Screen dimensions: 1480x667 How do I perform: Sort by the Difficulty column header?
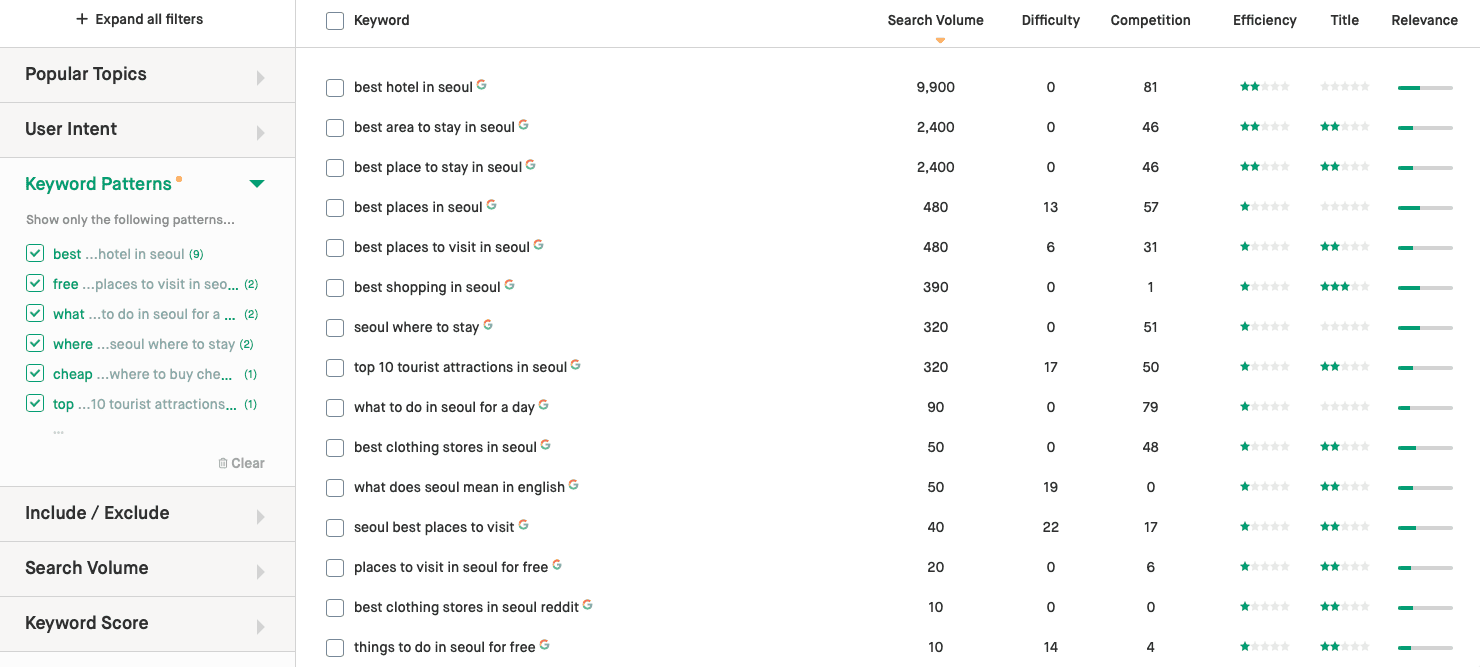(x=1050, y=20)
